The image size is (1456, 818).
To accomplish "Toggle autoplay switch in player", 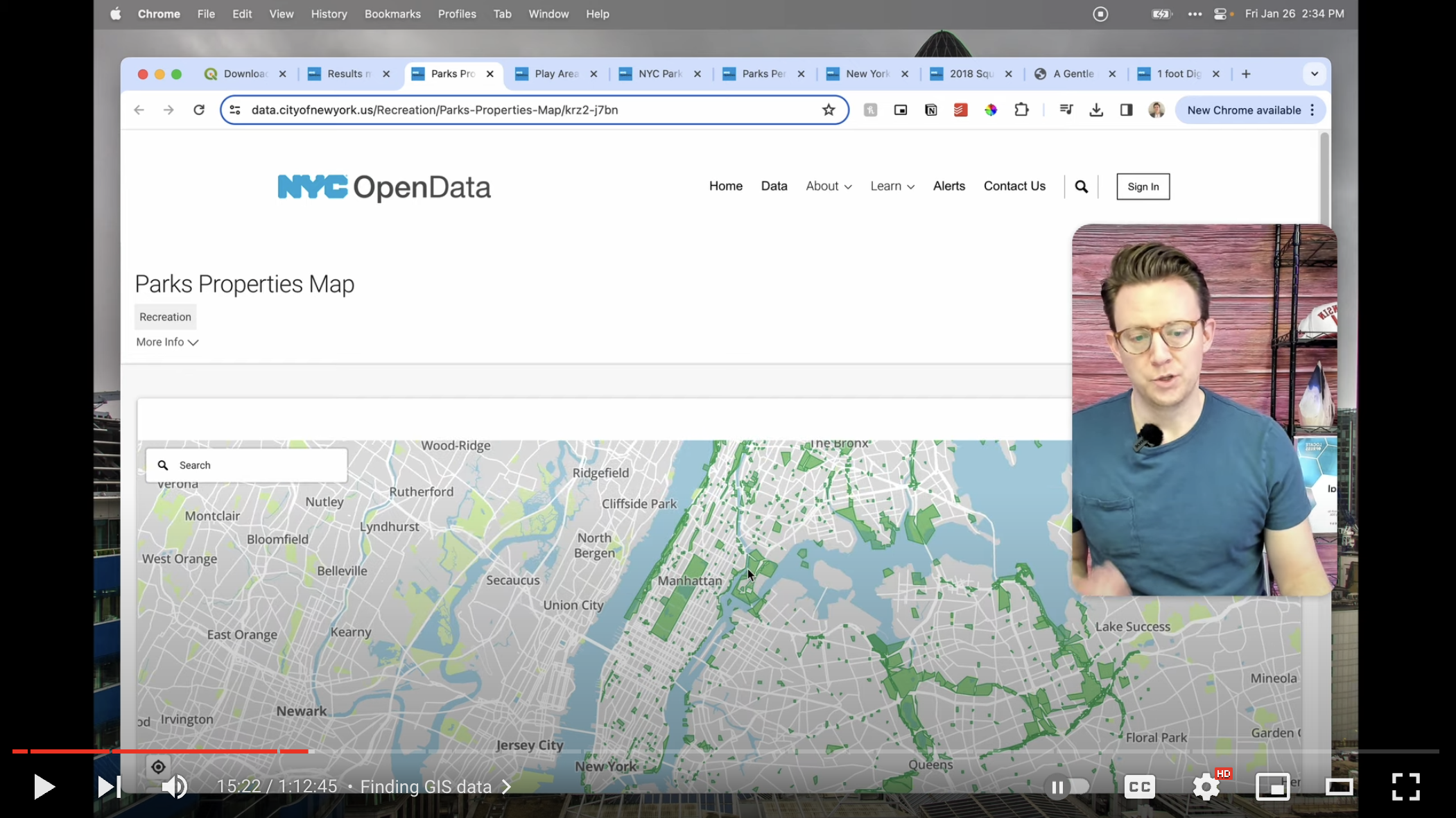I will coord(1068,787).
